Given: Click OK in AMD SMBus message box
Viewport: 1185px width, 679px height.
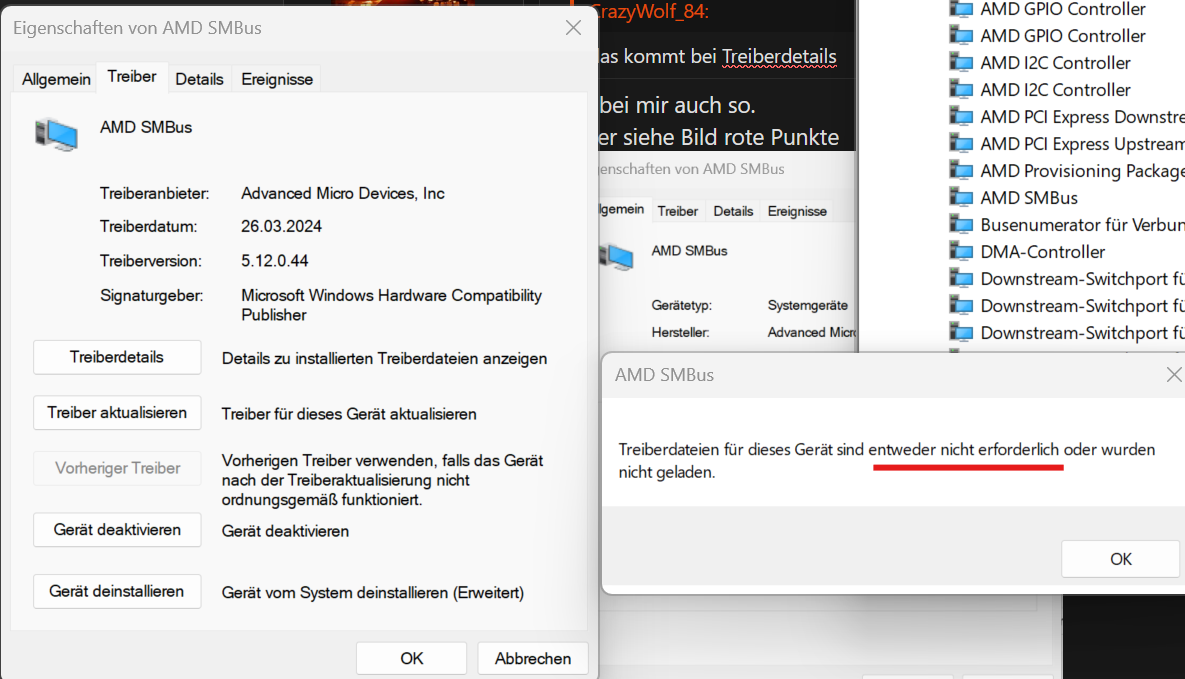Looking at the screenshot, I should click(1121, 559).
